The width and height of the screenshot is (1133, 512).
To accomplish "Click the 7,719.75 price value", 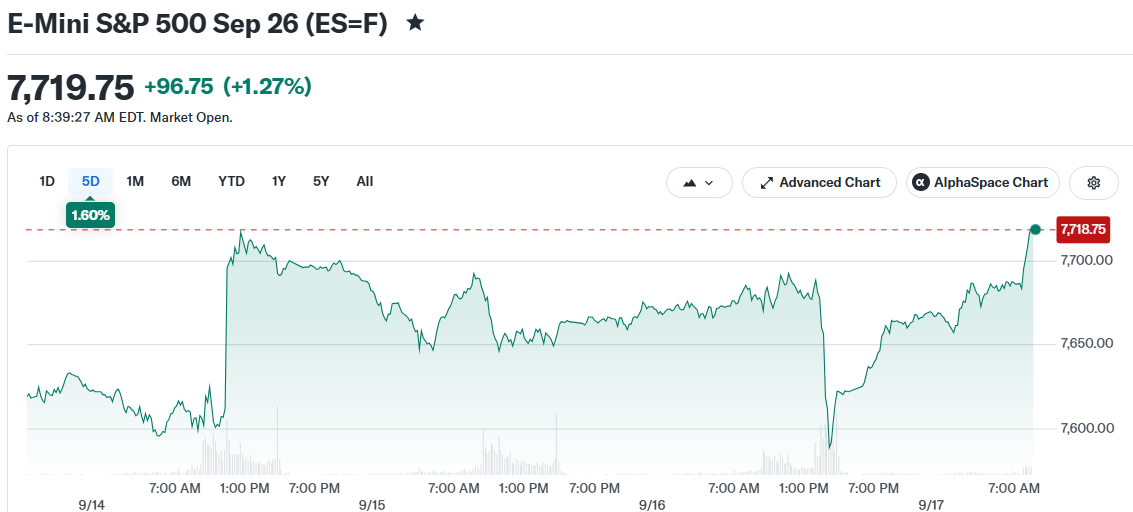I will pyautogui.click(x=71, y=87).
